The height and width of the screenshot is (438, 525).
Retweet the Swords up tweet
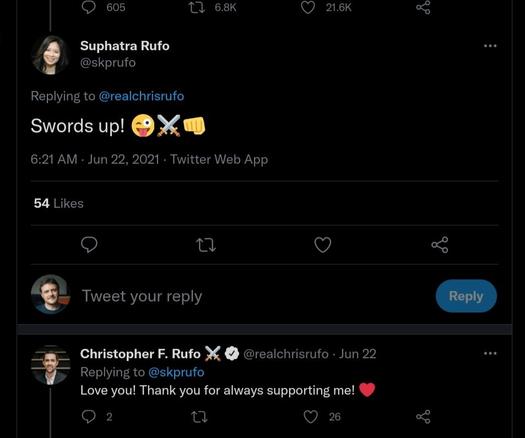[206, 245]
